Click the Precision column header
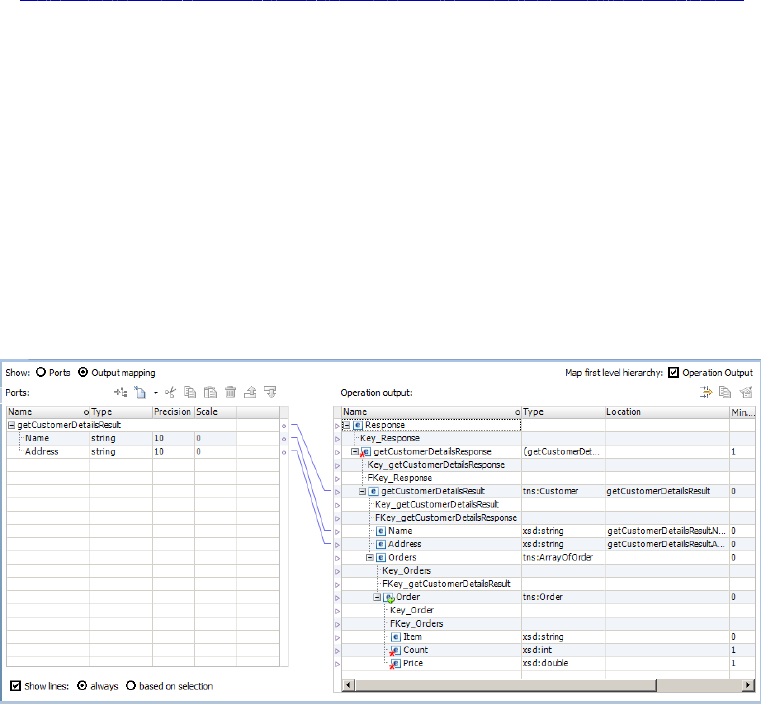761x704 pixels. tap(173, 412)
